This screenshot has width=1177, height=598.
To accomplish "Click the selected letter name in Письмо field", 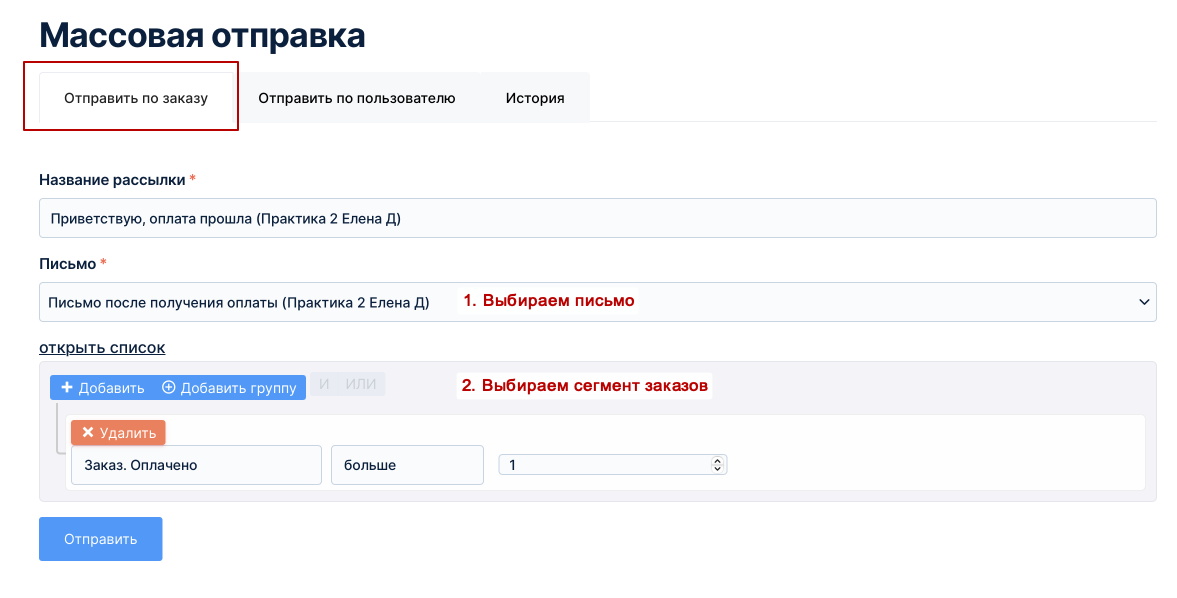I will [238, 302].
